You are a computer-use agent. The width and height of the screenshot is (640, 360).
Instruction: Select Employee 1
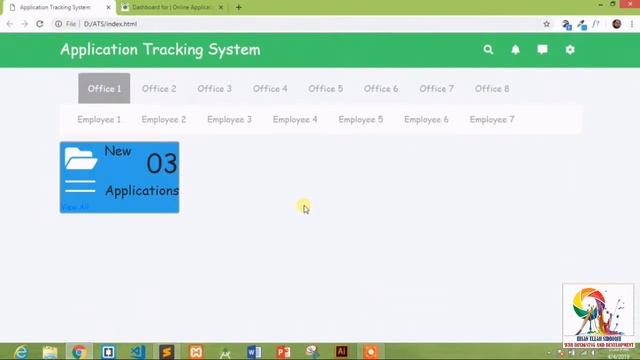pyautogui.click(x=99, y=120)
